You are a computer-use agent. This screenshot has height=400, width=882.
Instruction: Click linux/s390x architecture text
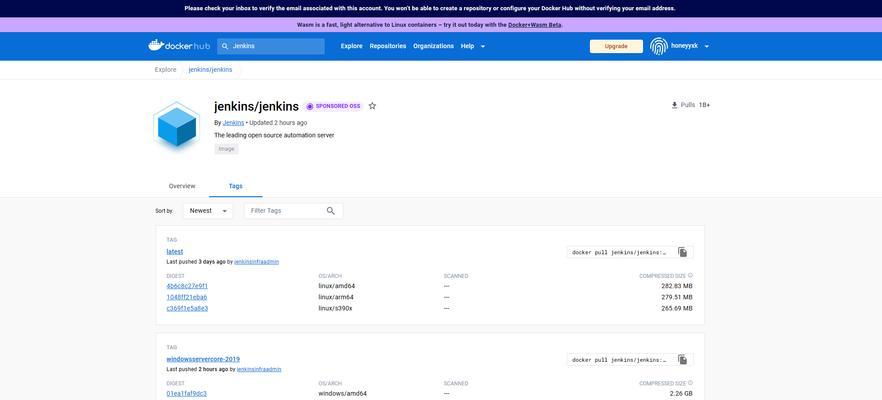(335, 308)
